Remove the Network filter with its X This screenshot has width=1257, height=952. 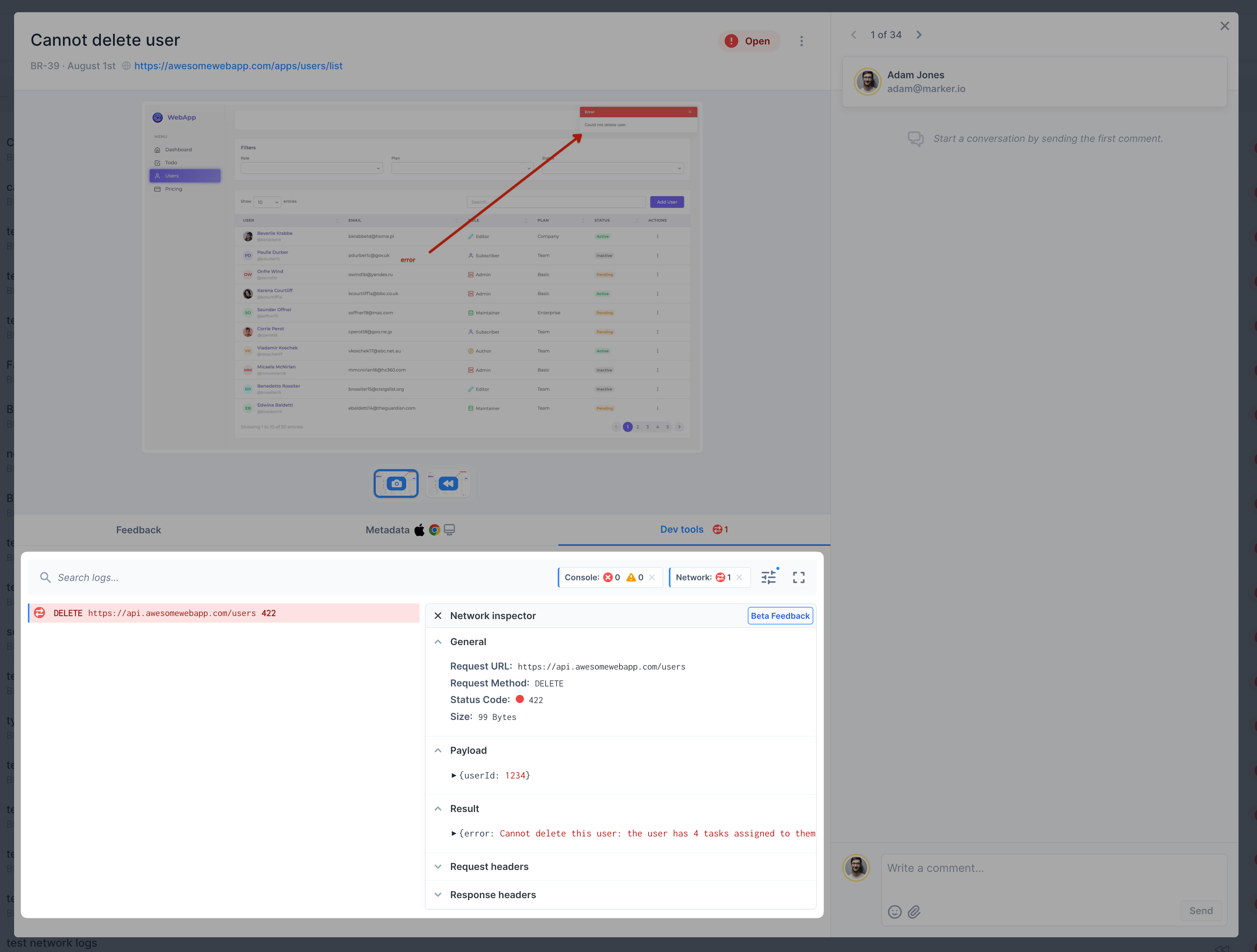(x=739, y=577)
